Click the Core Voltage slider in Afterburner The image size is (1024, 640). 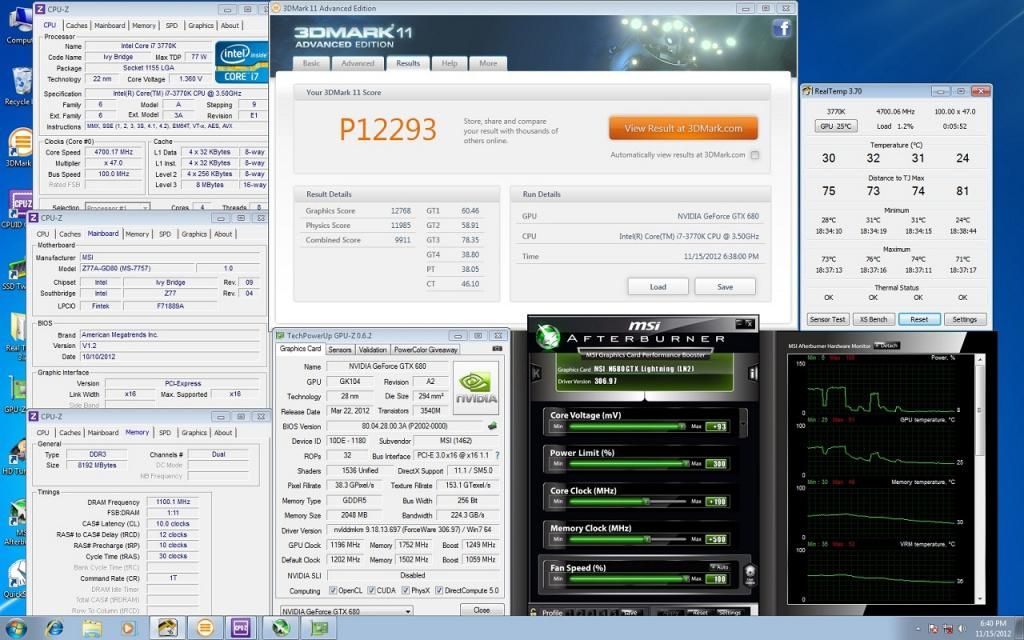point(628,426)
